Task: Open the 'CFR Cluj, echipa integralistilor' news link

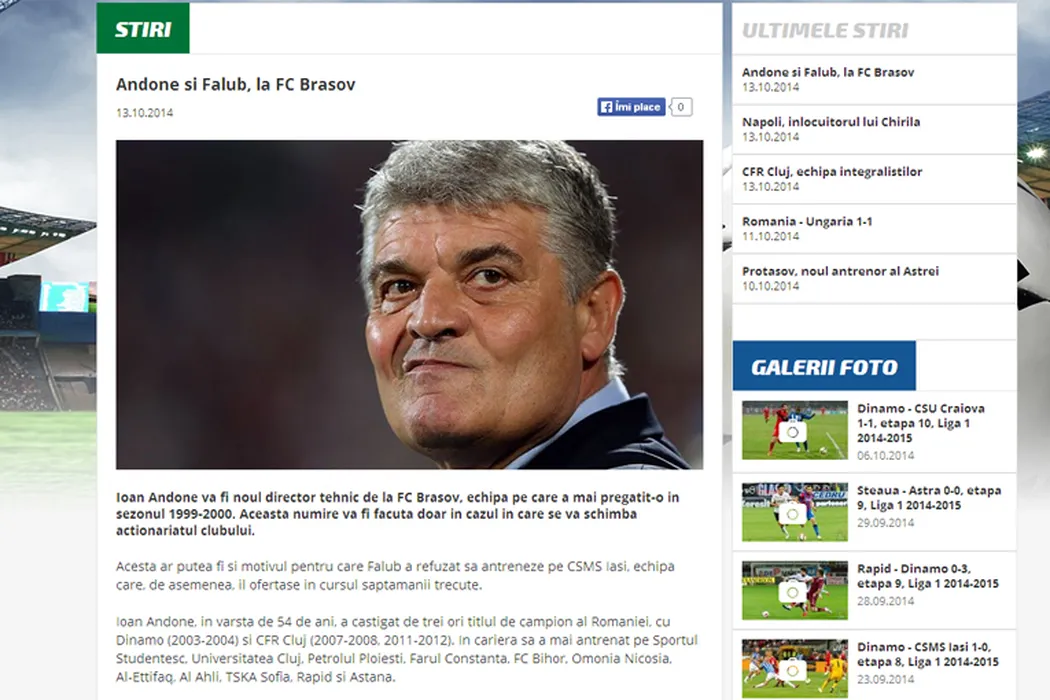Action: 832,171
